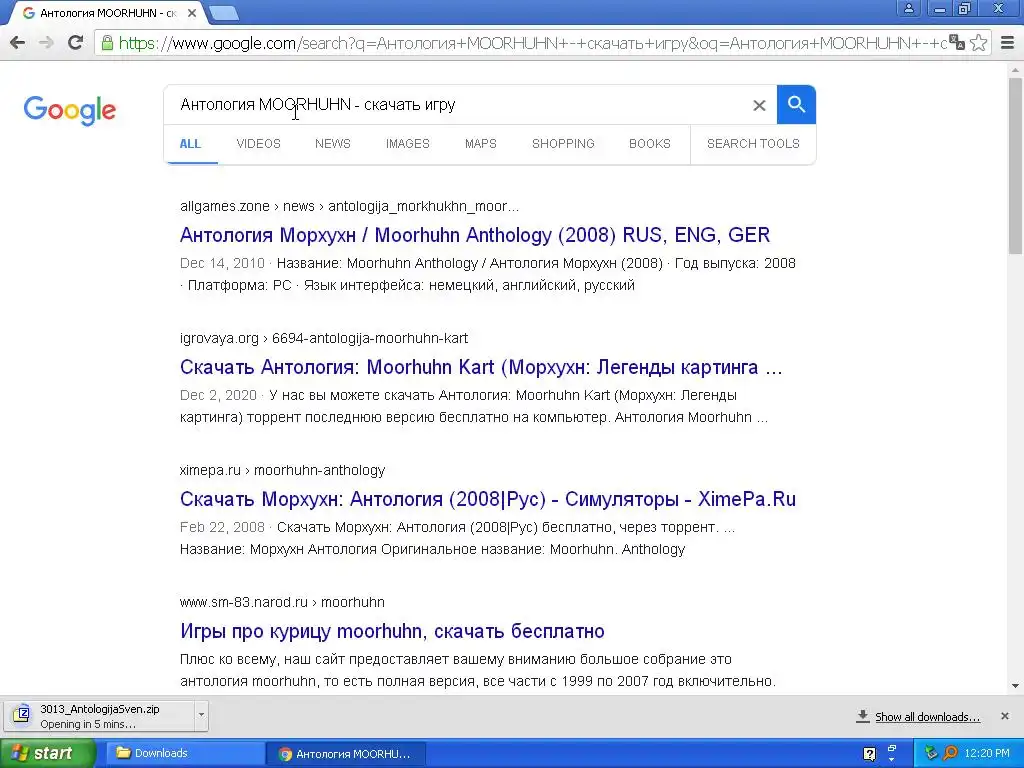
Task: Click the ximepa.ru breadcrumb URL
Action: click(282, 470)
